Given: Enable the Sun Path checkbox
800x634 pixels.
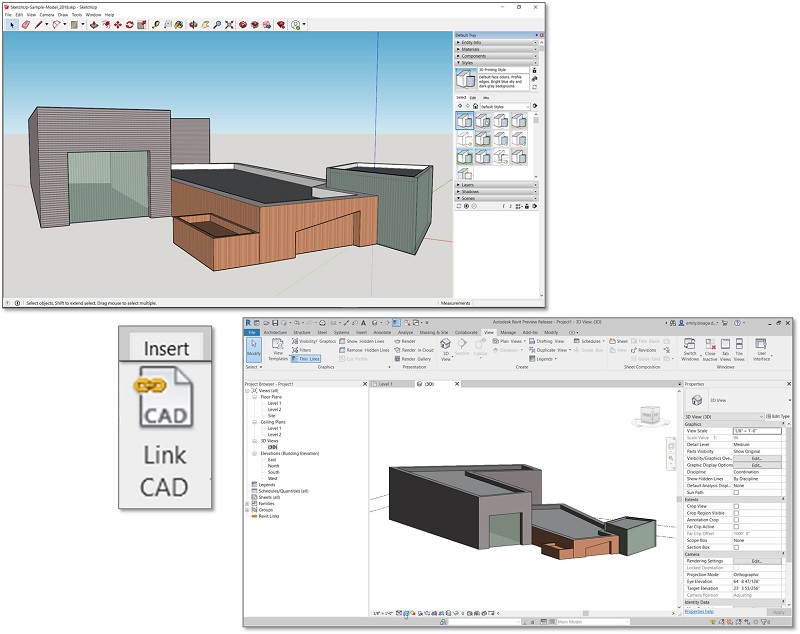Looking at the screenshot, I should (735, 492).
